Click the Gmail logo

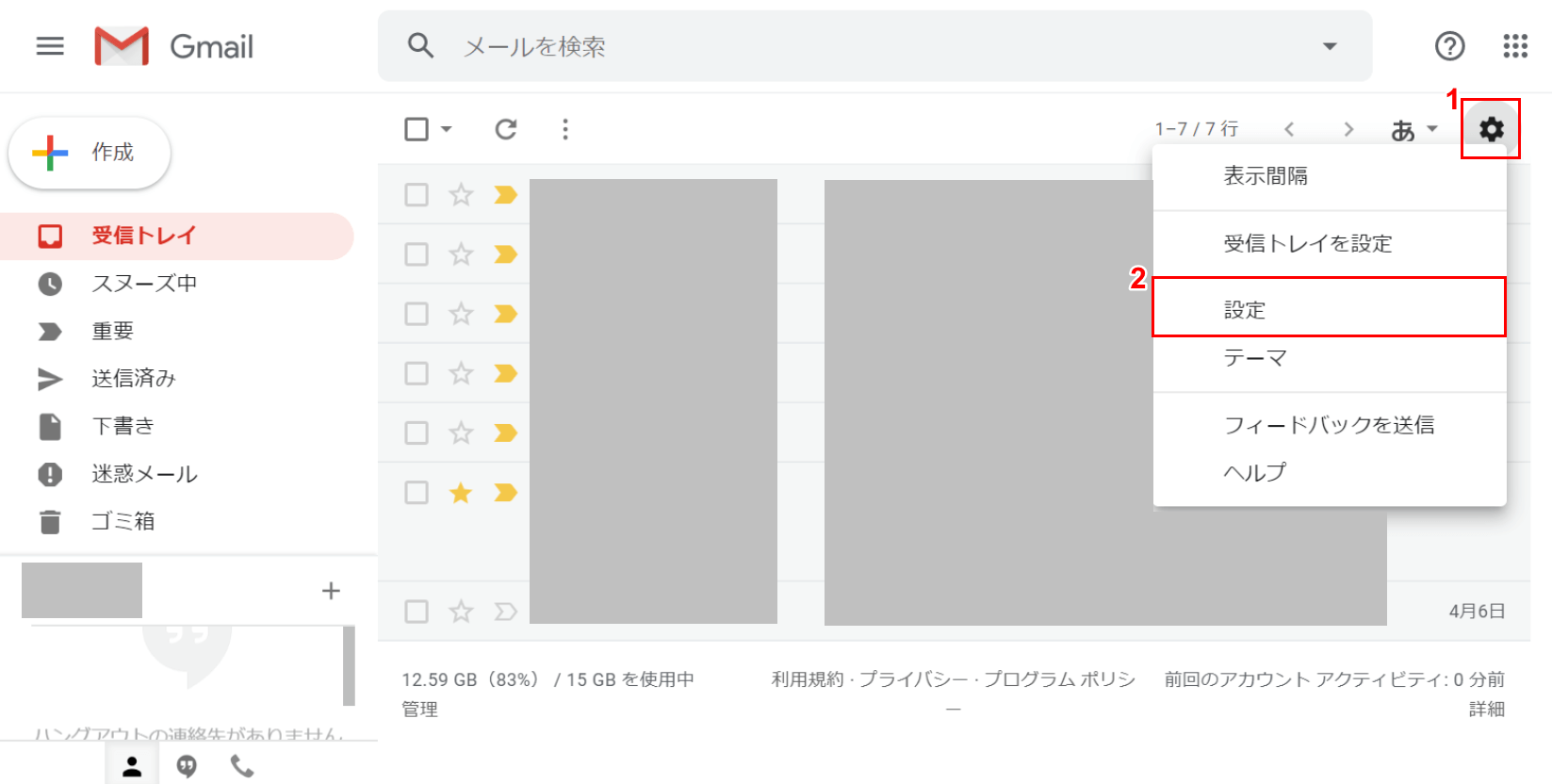pyautogui.click(x=174, y=45)
